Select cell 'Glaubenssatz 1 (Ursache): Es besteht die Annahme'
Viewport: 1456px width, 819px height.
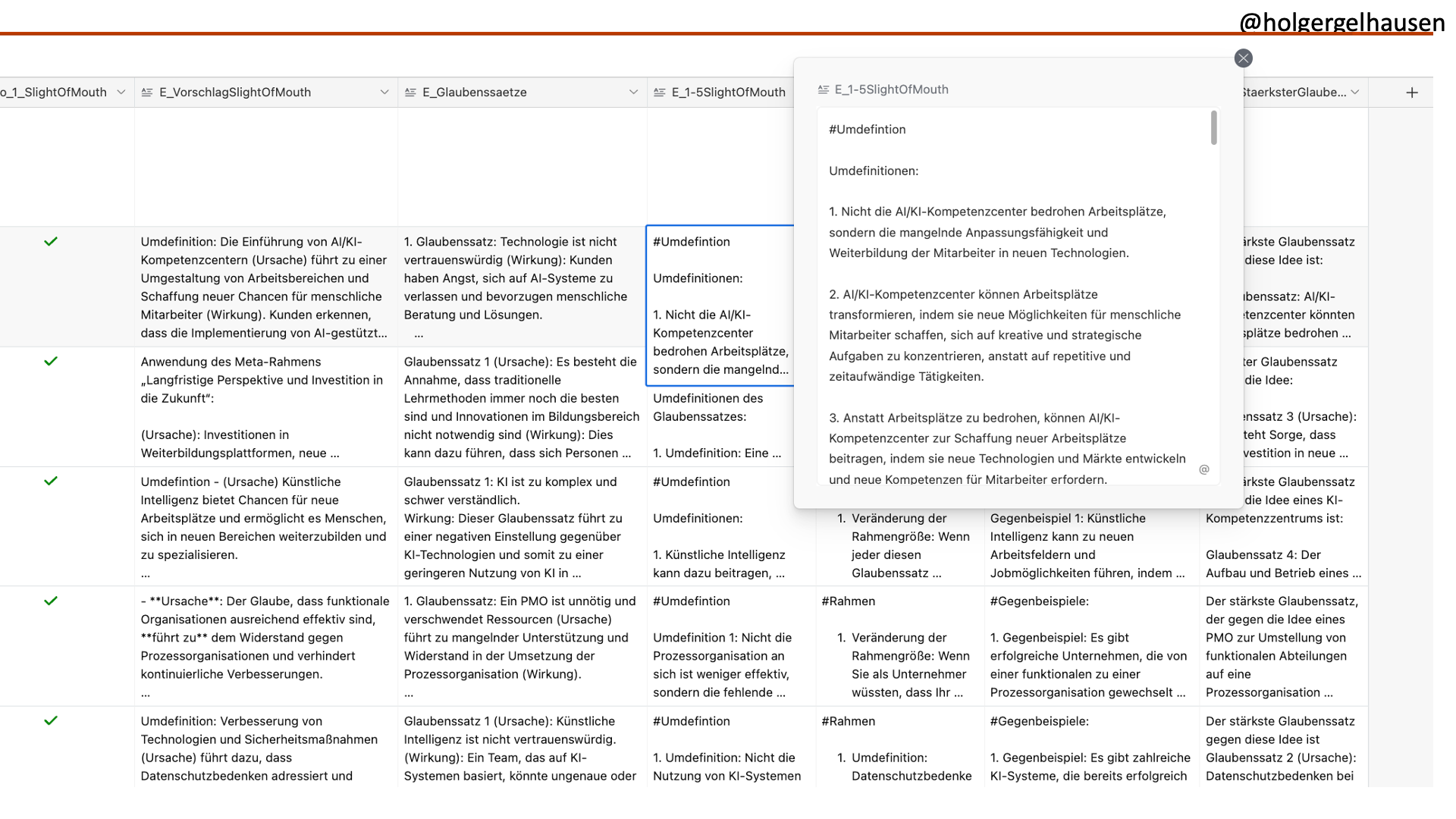tap(522, 406)
